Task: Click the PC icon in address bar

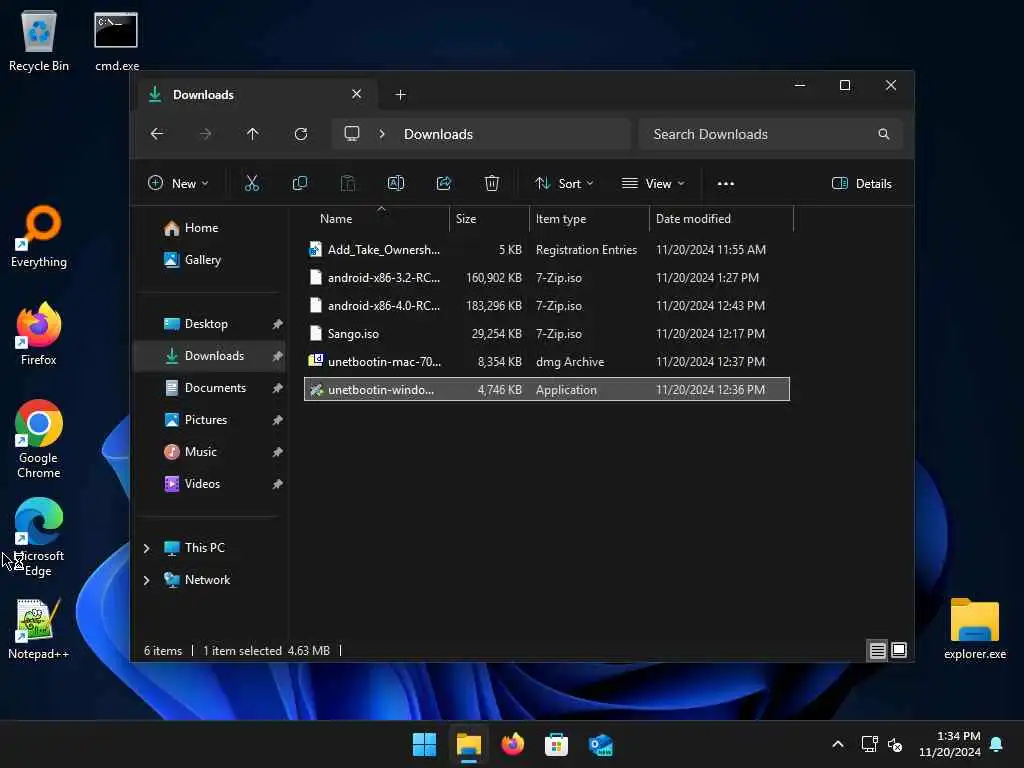Action: pos(352,134)
